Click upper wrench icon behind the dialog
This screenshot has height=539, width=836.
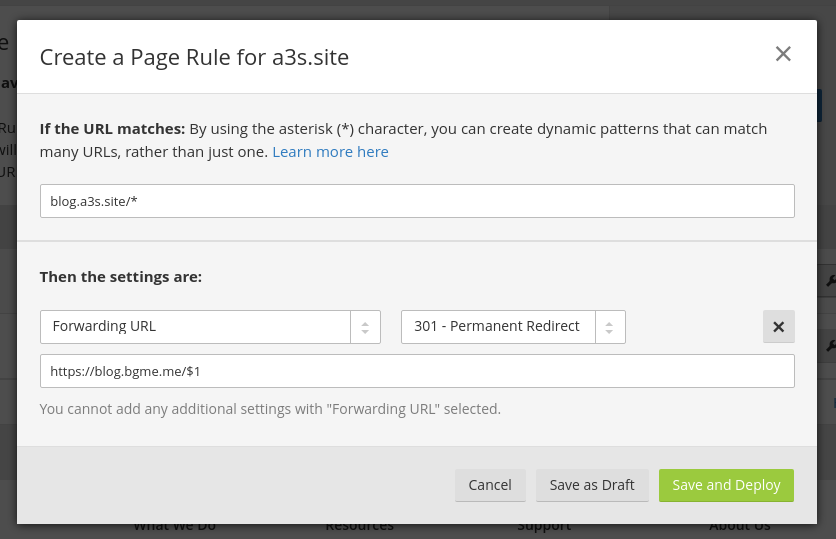[830, 282]
